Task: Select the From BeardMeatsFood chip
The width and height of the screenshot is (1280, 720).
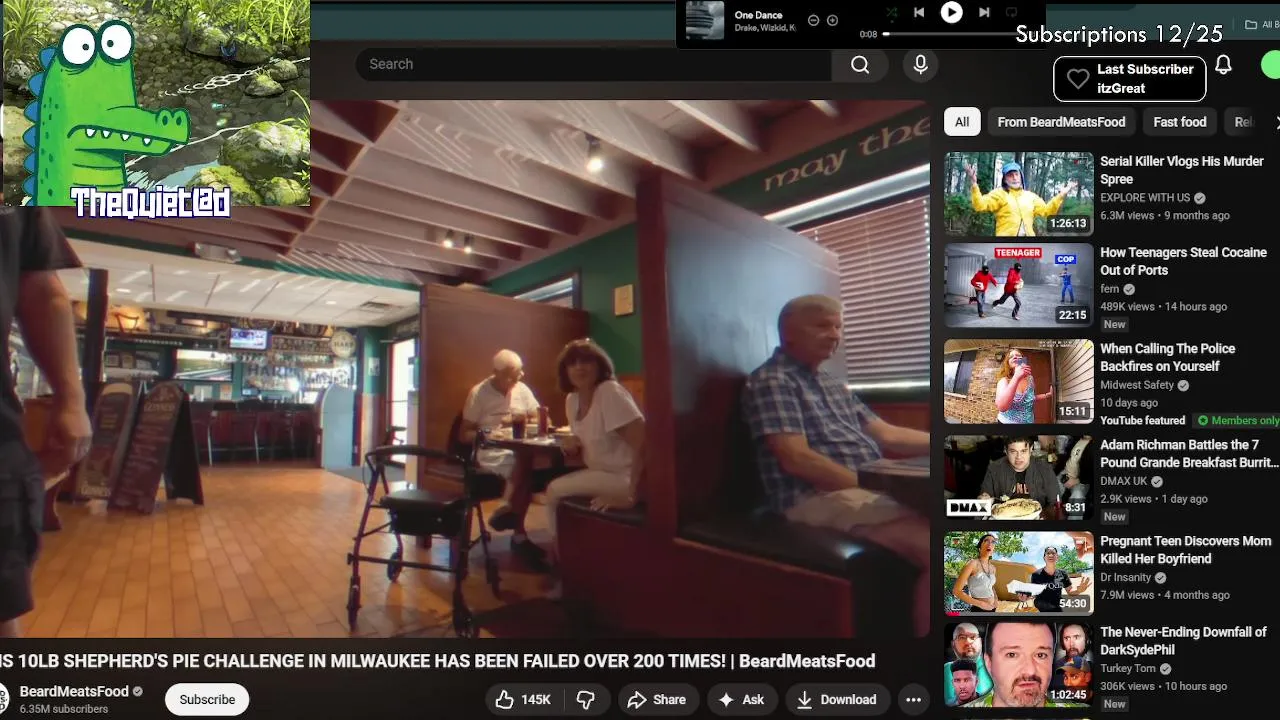Action: pyautogui.click(x=1061, y=122)
